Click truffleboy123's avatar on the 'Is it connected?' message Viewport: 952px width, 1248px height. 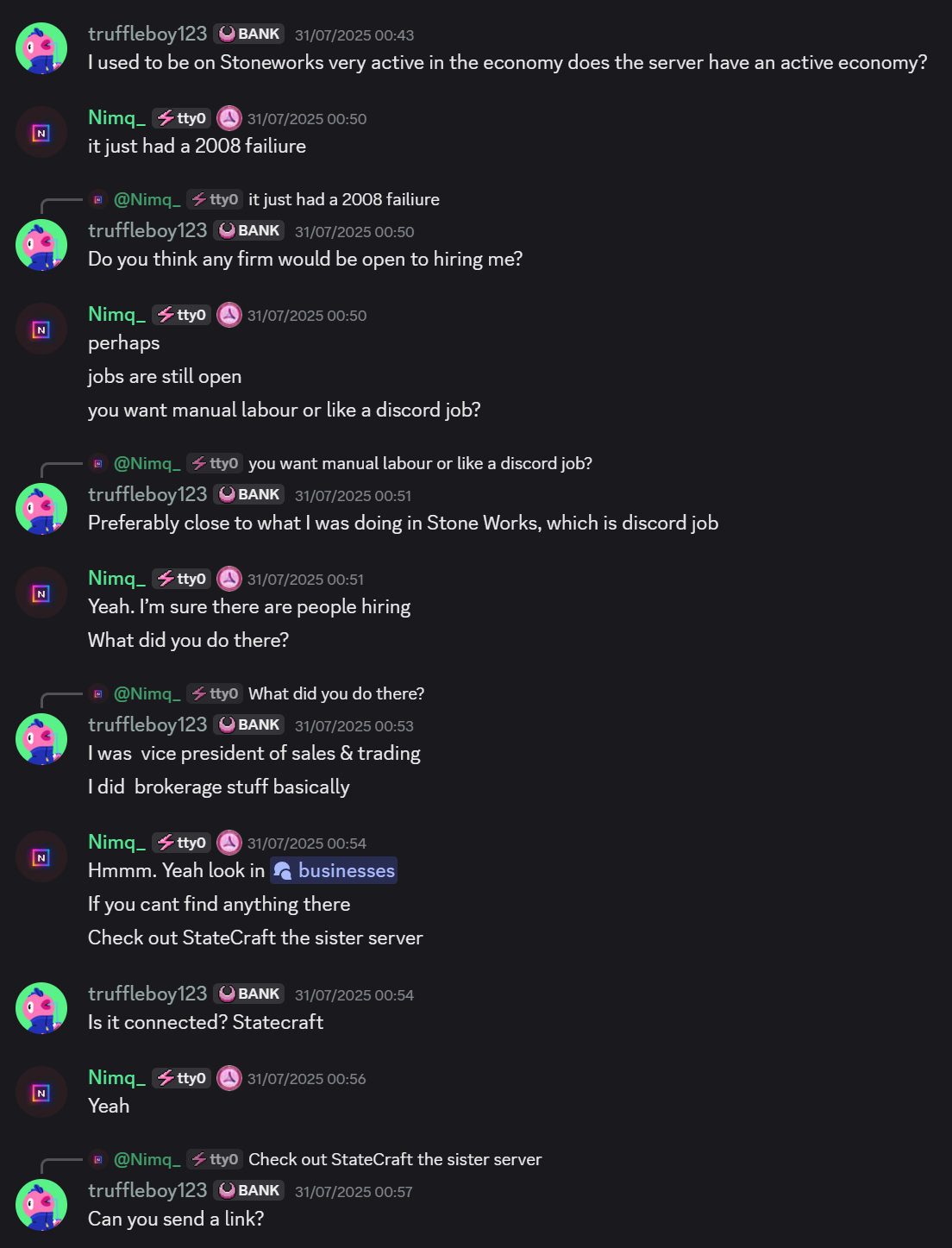coord(41,1007)
